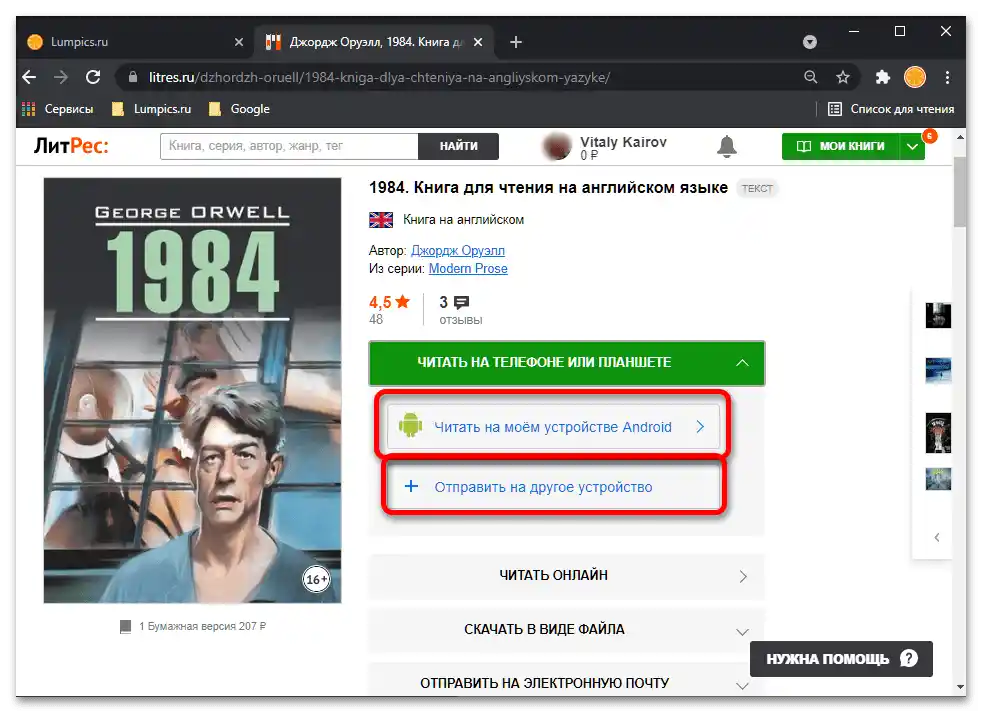Click the litres.ru address bar URL
This screenshot has height=713, width=982.
coord(380,77)
